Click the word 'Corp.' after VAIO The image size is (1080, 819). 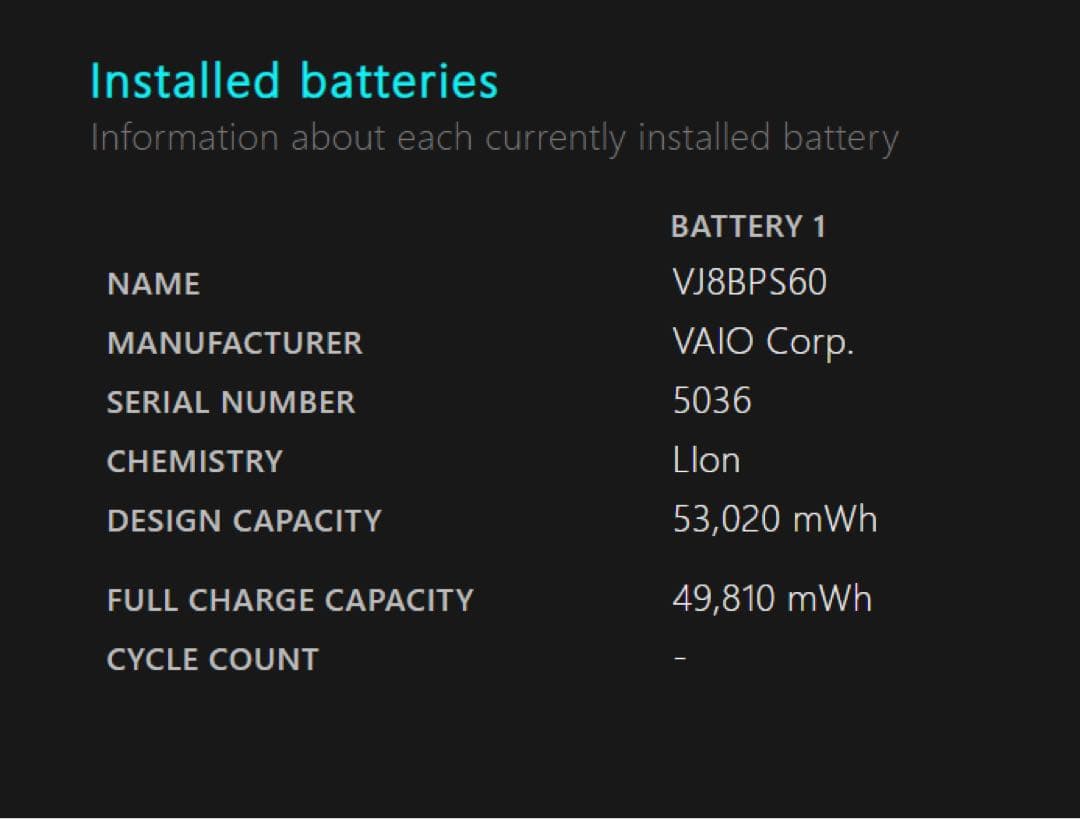tap(810, 343)
